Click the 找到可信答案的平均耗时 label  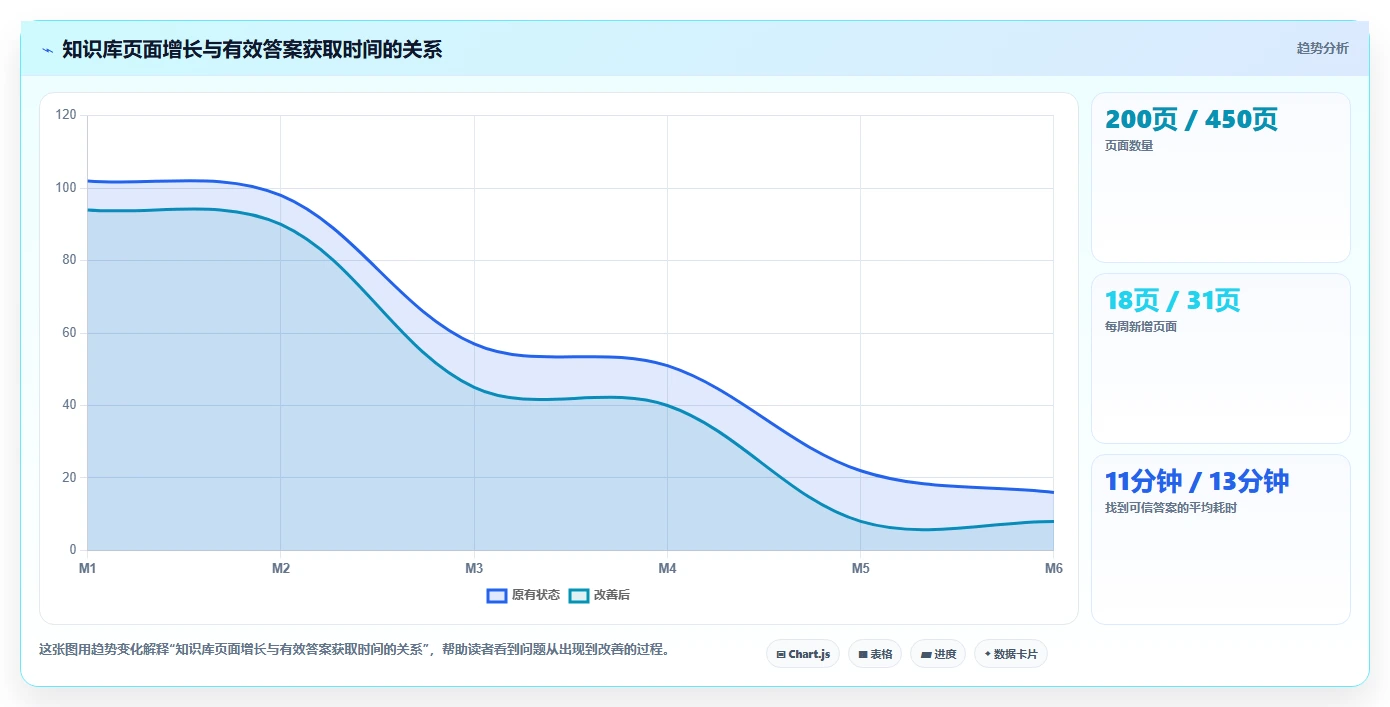tap(1171, 508)
